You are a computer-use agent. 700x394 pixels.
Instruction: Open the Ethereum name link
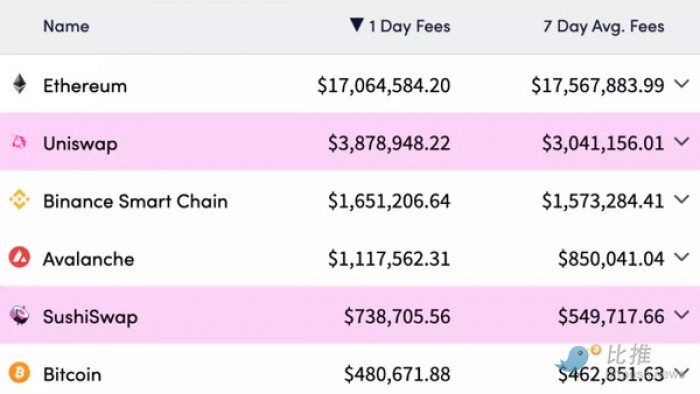[85, 86]
